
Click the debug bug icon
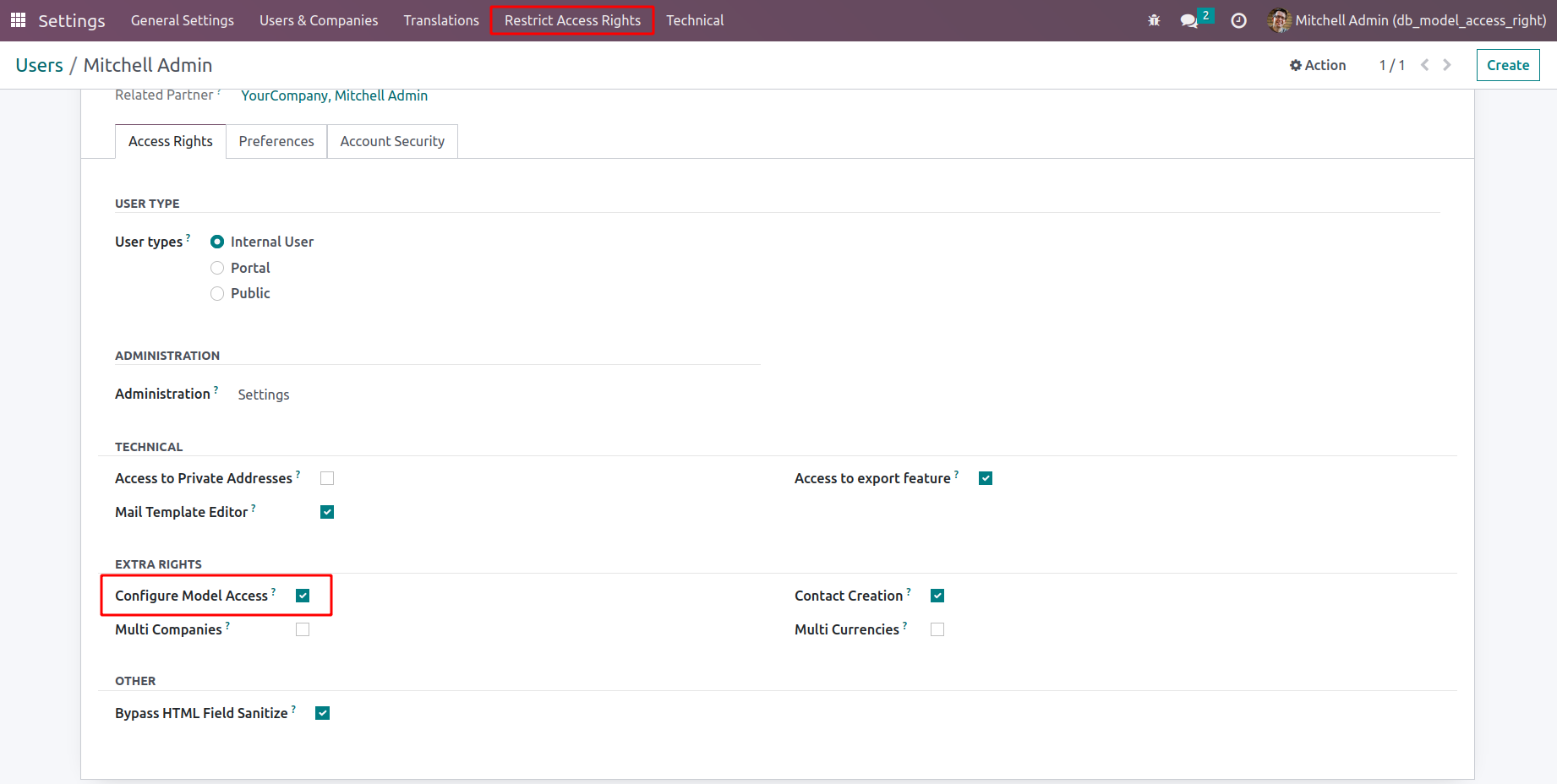tap(1154, 20)
